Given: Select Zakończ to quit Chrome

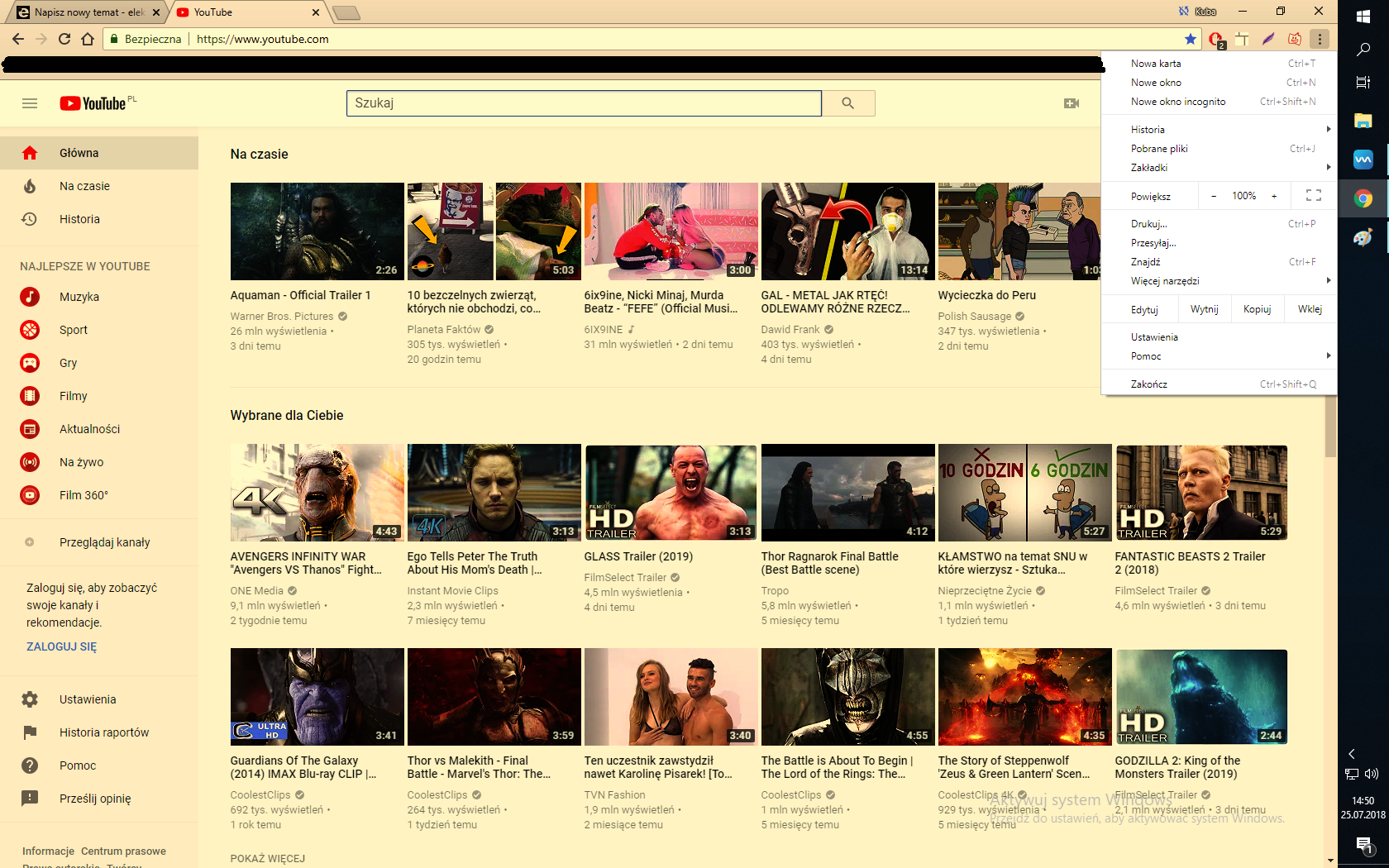Looking at the screenshot, I should coord(1220,384).
